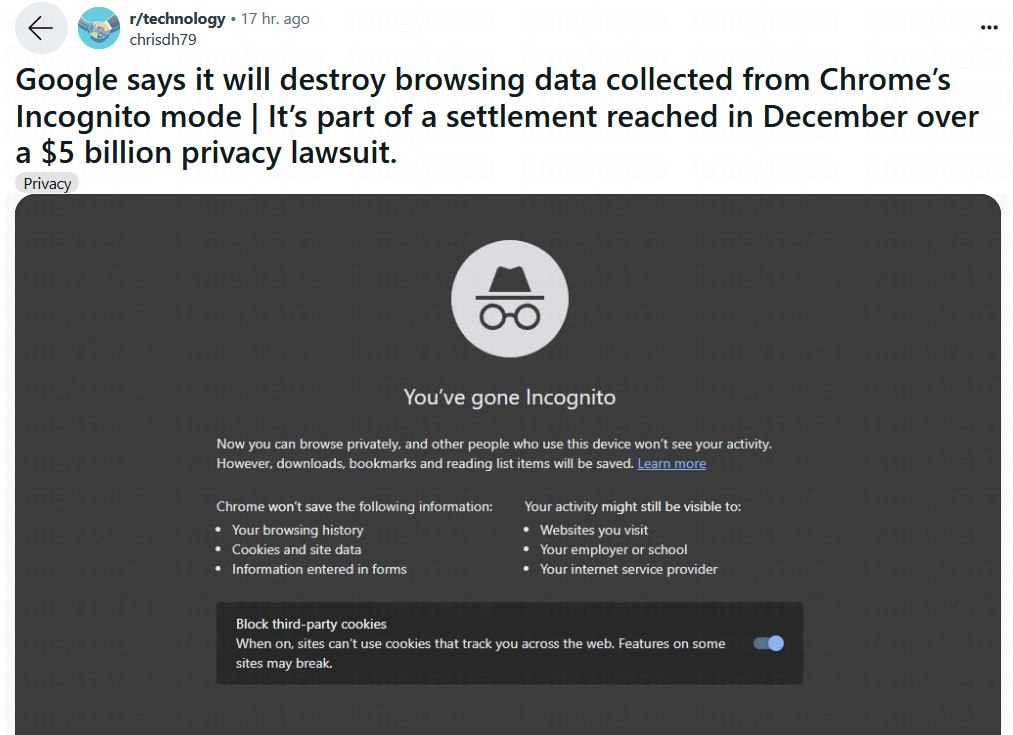Select the Privacy flair tag
Screen dimensions: 1013x735
click(47, 183)
